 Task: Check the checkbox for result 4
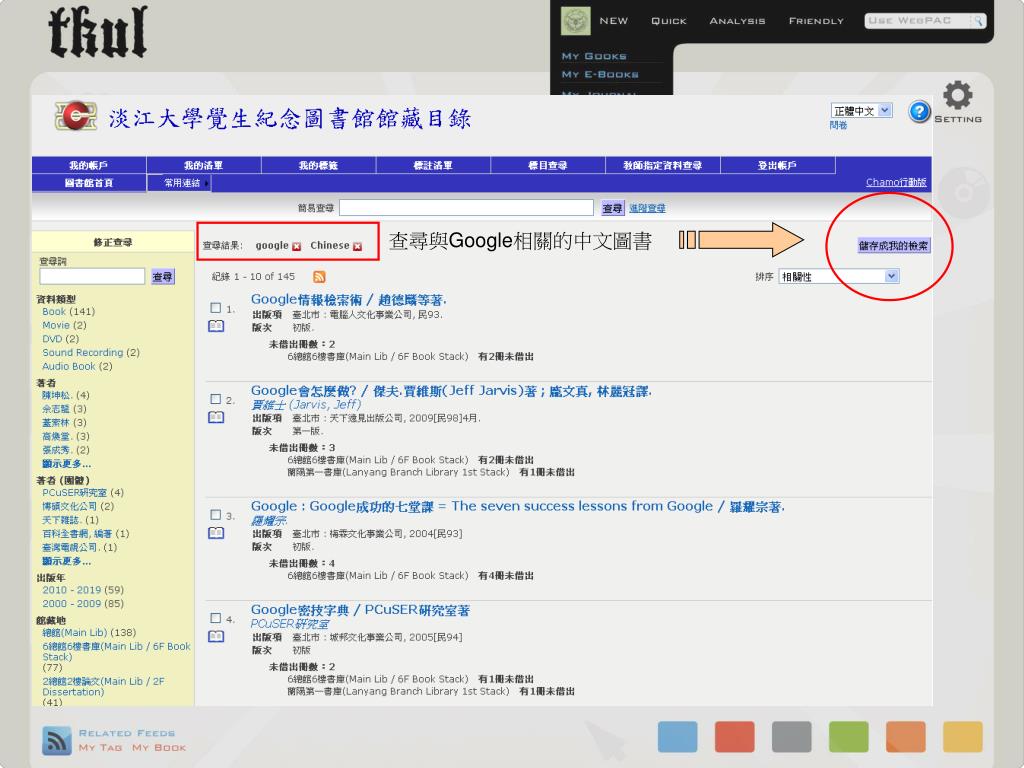point(216,618)
